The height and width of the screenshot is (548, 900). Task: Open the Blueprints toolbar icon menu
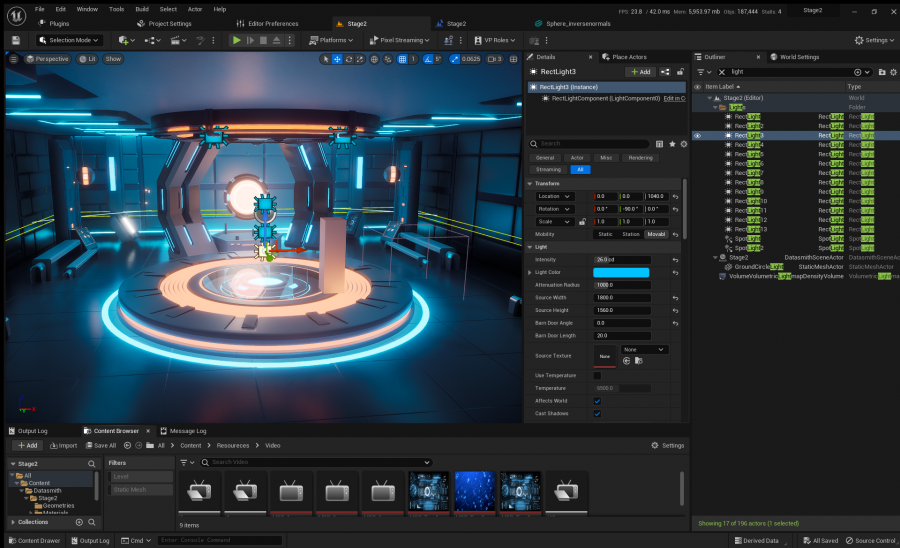[x=153, y=40]
